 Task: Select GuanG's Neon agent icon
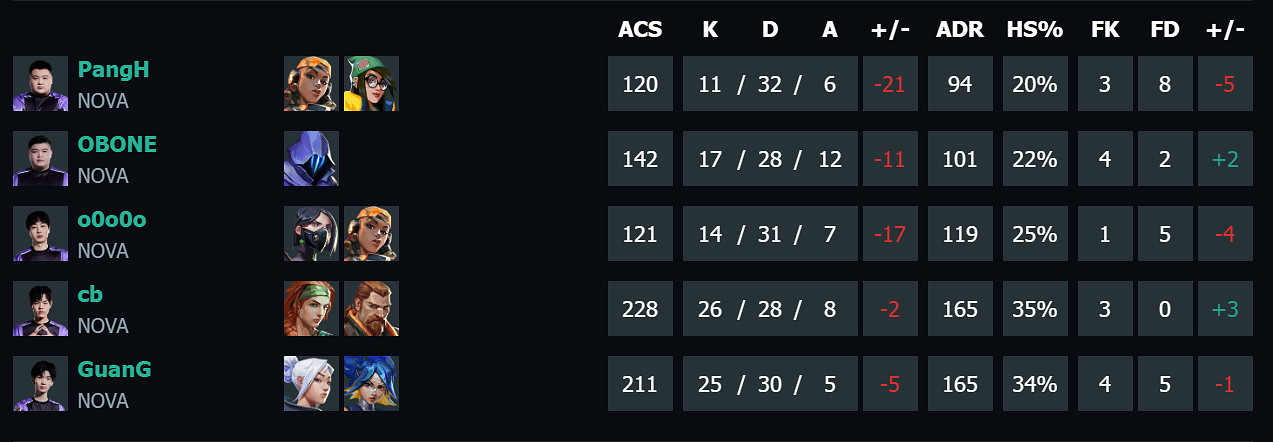pos(371,383)
